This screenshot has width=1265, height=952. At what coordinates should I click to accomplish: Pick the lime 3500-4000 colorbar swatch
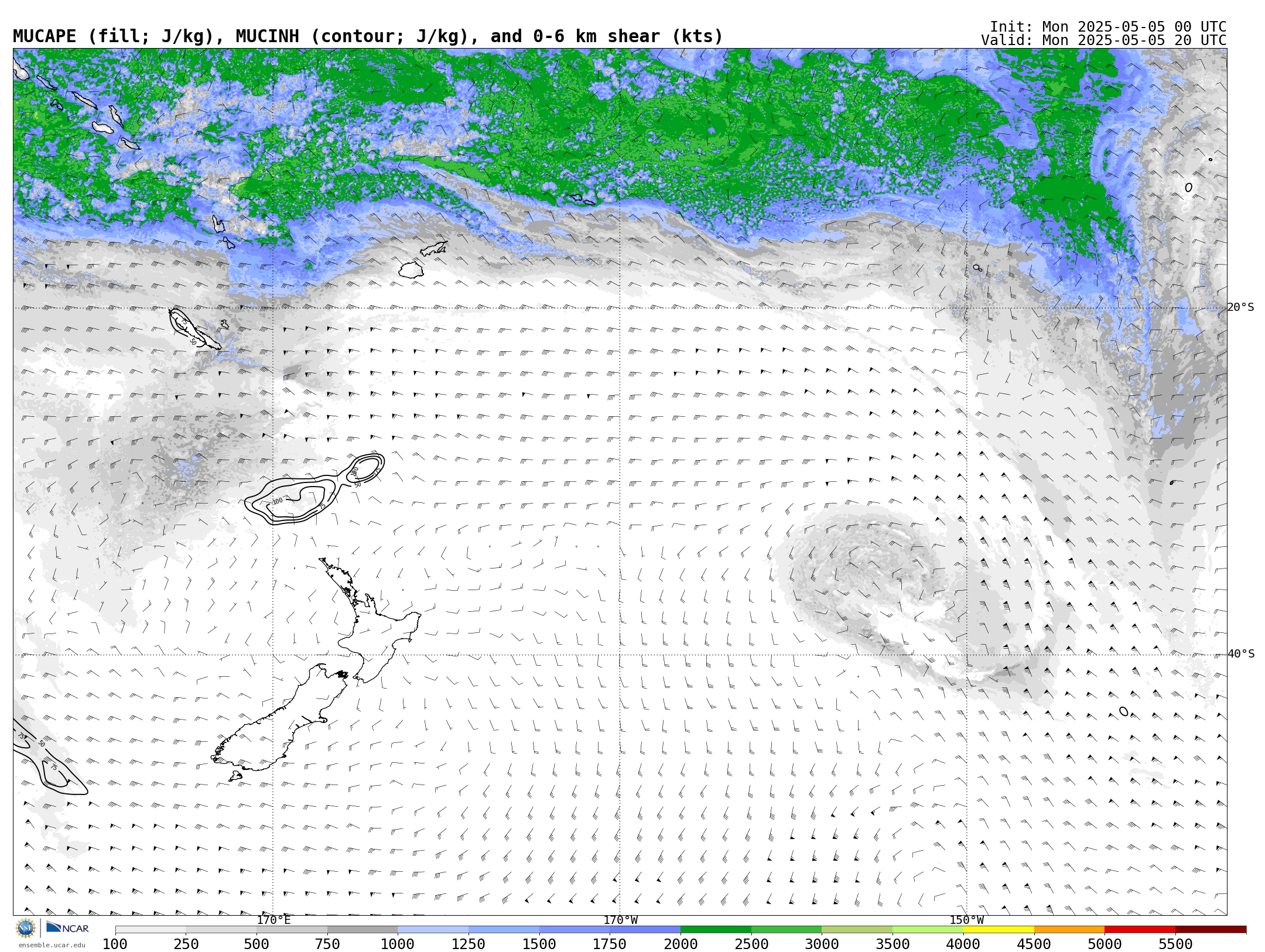pos(928,930)
